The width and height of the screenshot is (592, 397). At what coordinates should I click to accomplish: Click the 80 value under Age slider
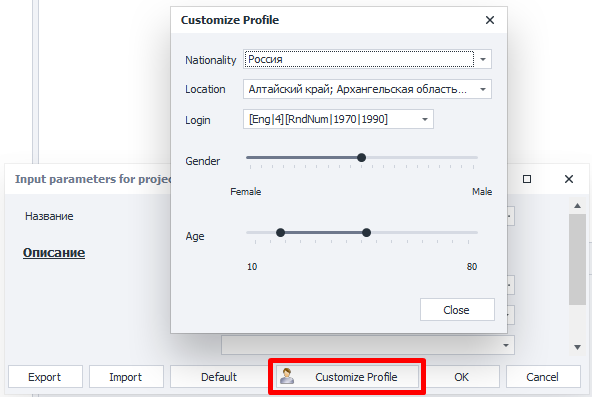coord(472,267)
